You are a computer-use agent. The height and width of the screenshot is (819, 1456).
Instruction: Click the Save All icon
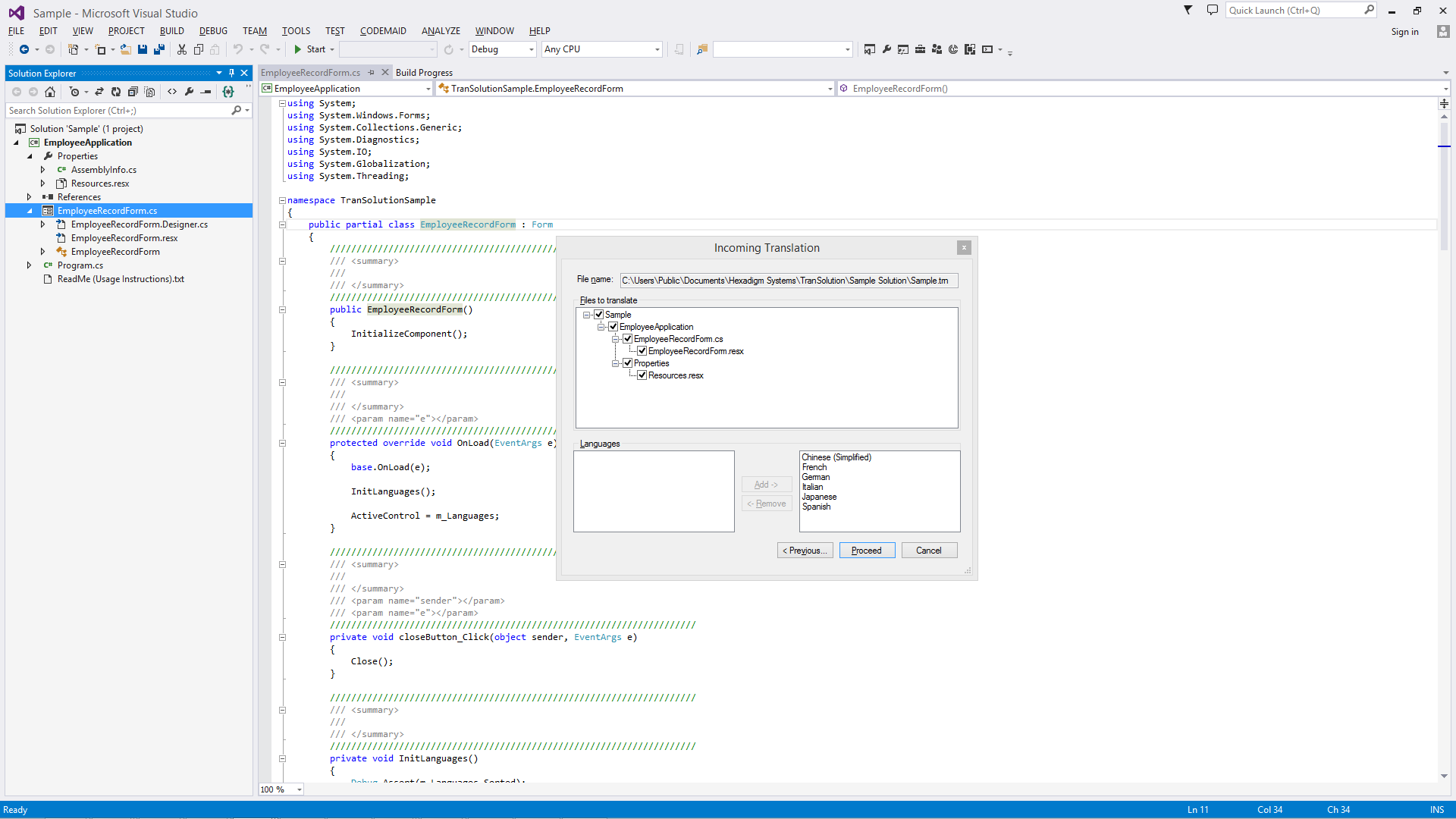[x=159, y=49]
